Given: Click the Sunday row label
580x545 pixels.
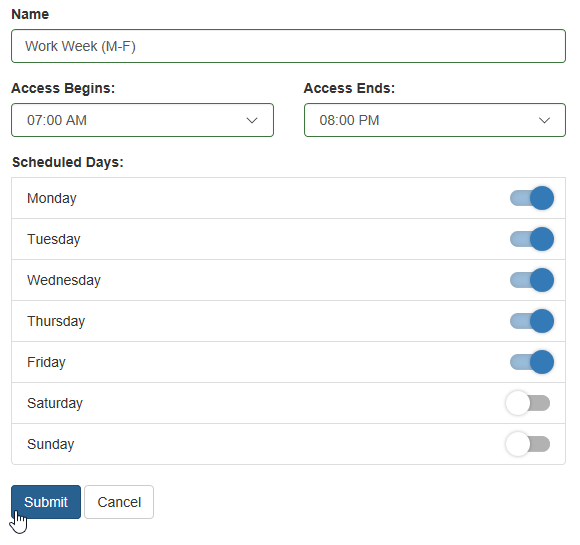Looking at the screenshot, I should tap(51, 444).
